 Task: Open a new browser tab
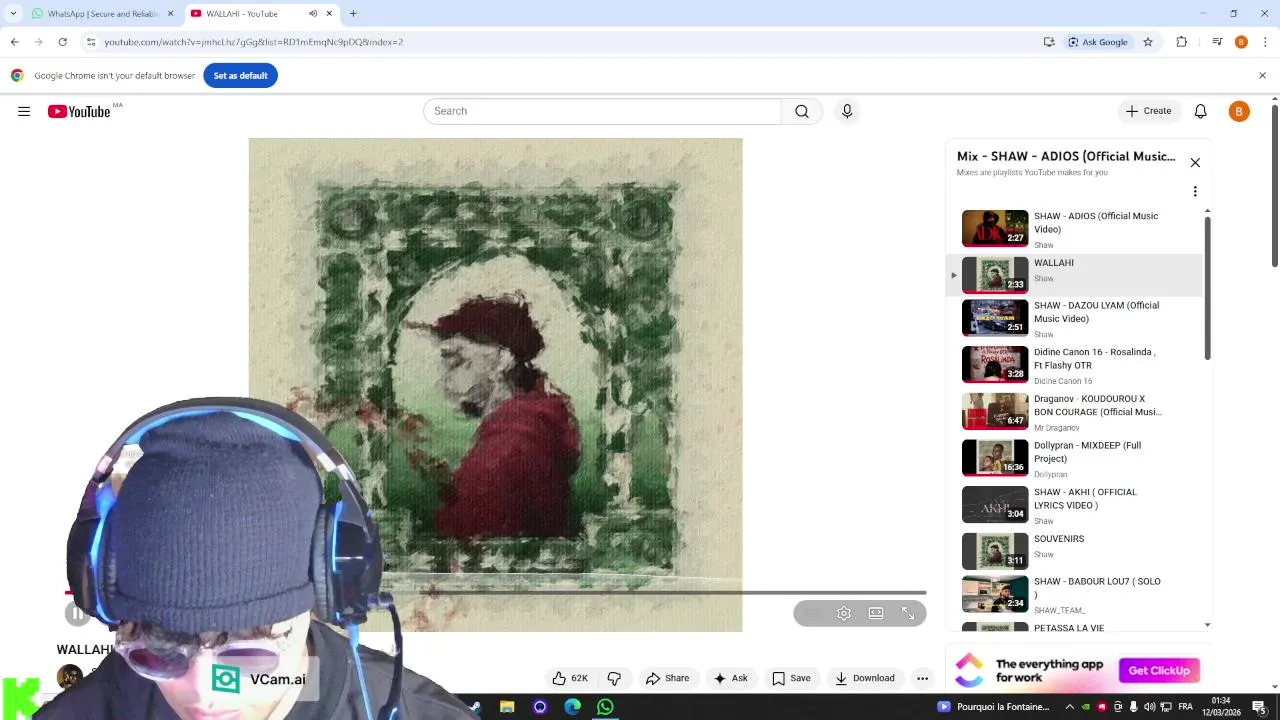[353, 14]
